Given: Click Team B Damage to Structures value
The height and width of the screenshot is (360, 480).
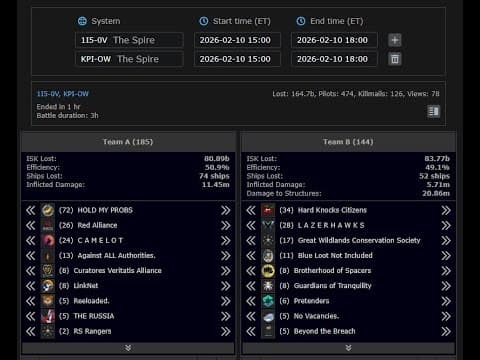Looking at the screenshot, I should pos(436,193).
